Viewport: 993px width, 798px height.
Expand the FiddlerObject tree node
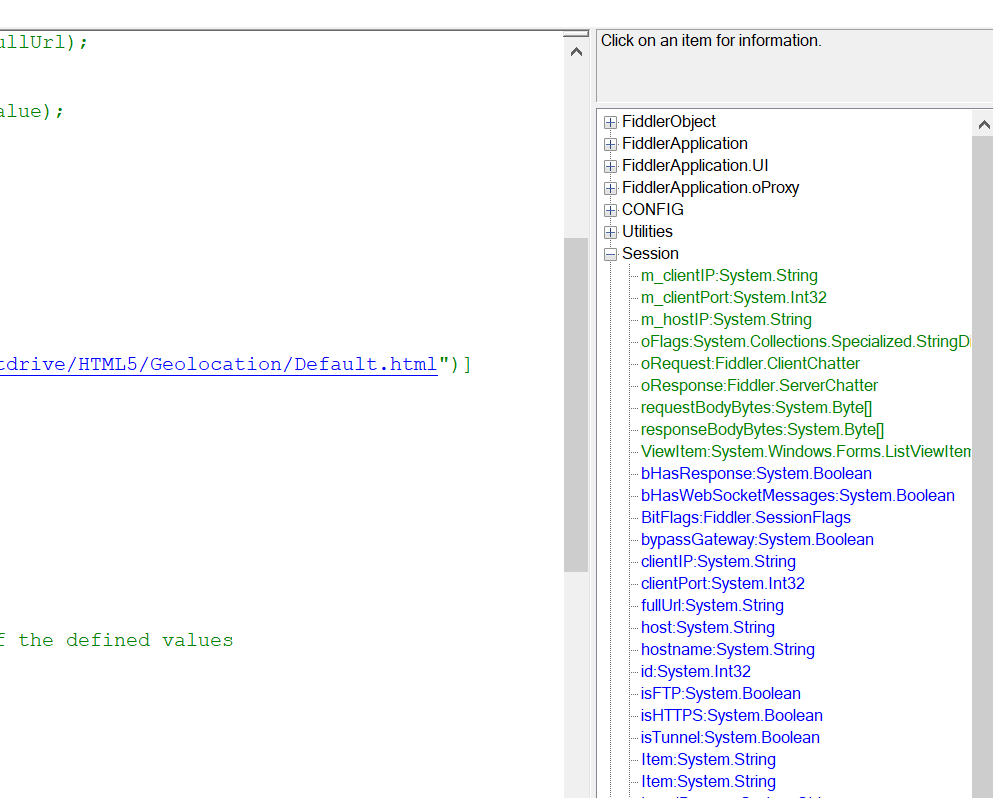pos(610,122)
